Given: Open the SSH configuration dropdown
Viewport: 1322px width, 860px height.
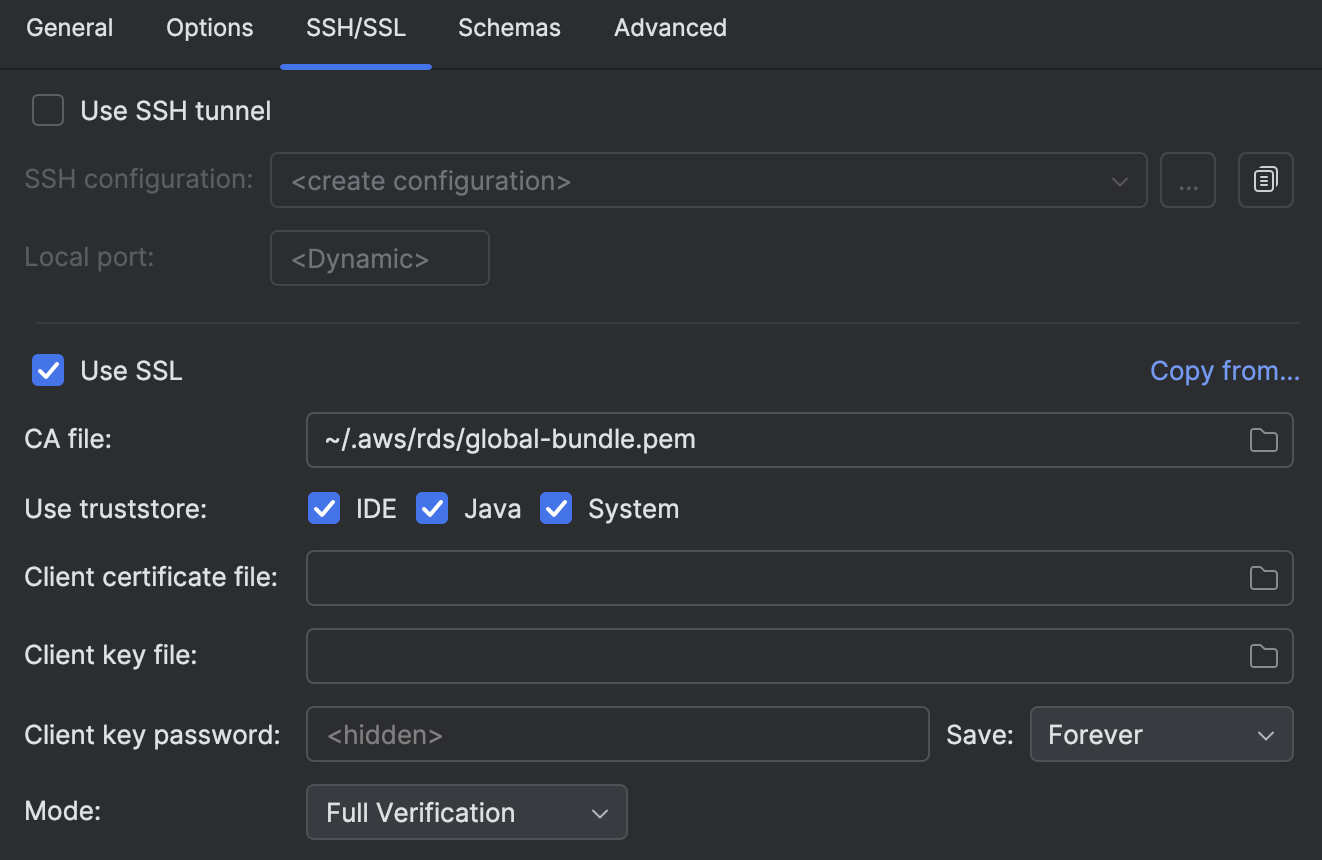Looking at the screenshot, I should point(708,180).
